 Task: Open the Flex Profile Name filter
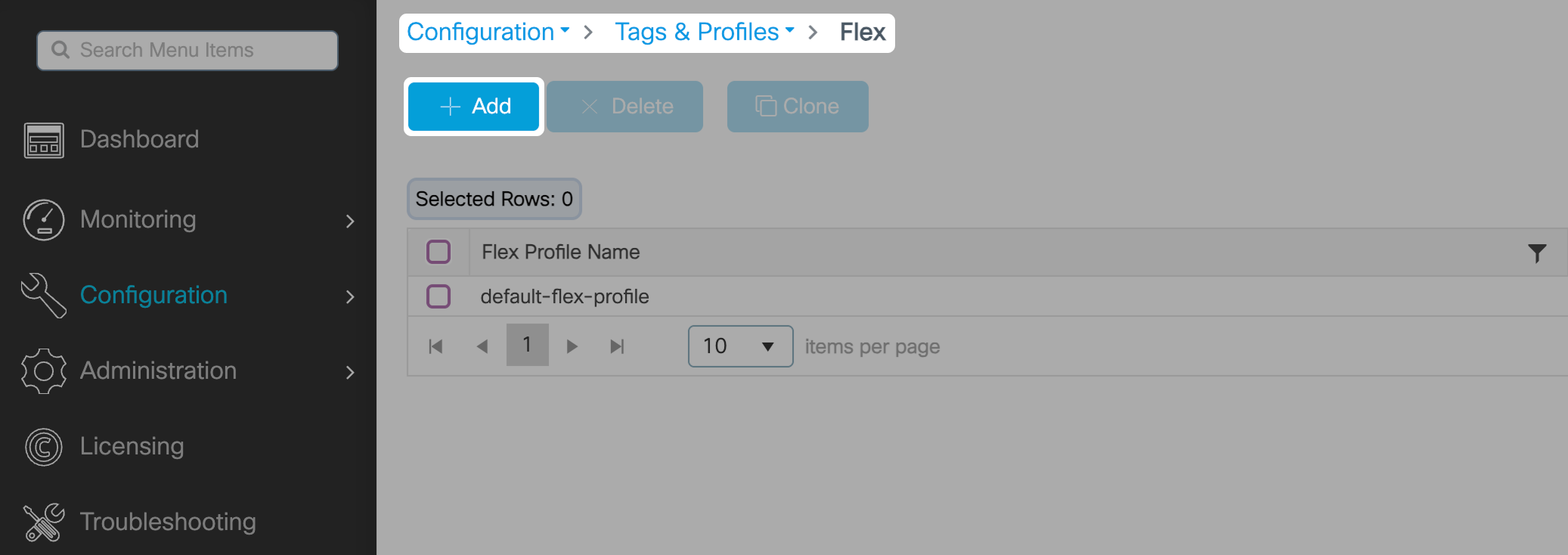coord(1536,253)
